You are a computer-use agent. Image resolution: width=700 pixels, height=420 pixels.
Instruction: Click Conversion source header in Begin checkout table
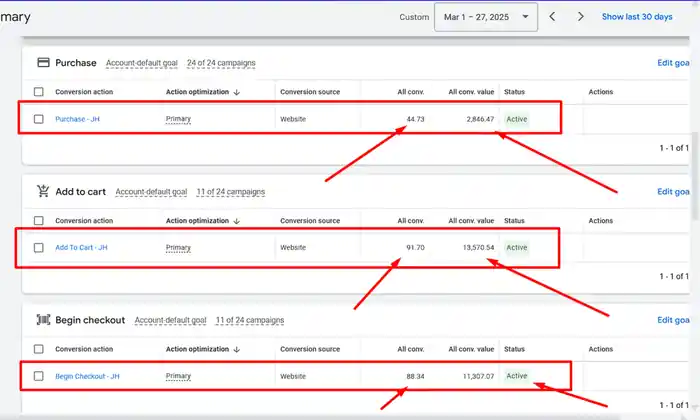click(310, 349)
